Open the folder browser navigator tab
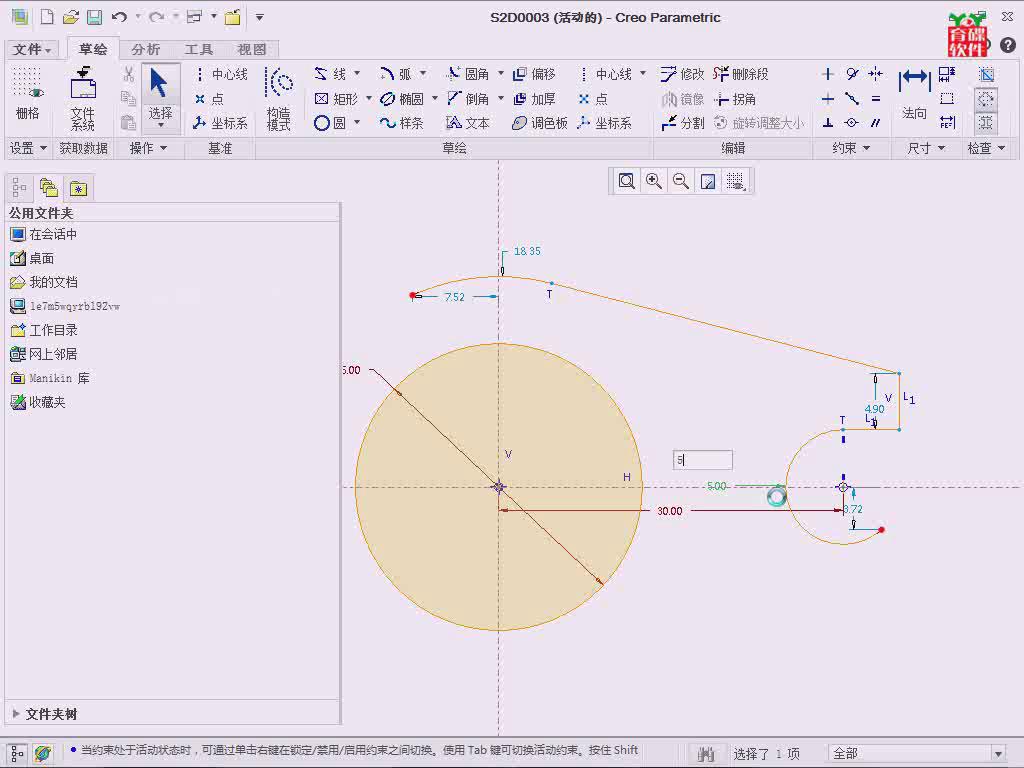Image resolution: width=1024 pixels, height=768 pixels. [49, 189]
